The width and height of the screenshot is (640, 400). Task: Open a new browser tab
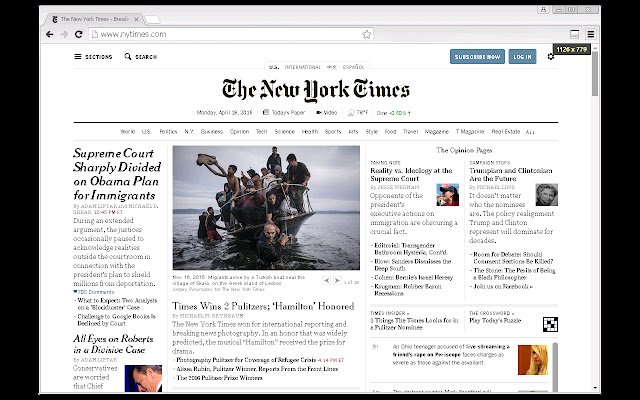pos(152,19)
